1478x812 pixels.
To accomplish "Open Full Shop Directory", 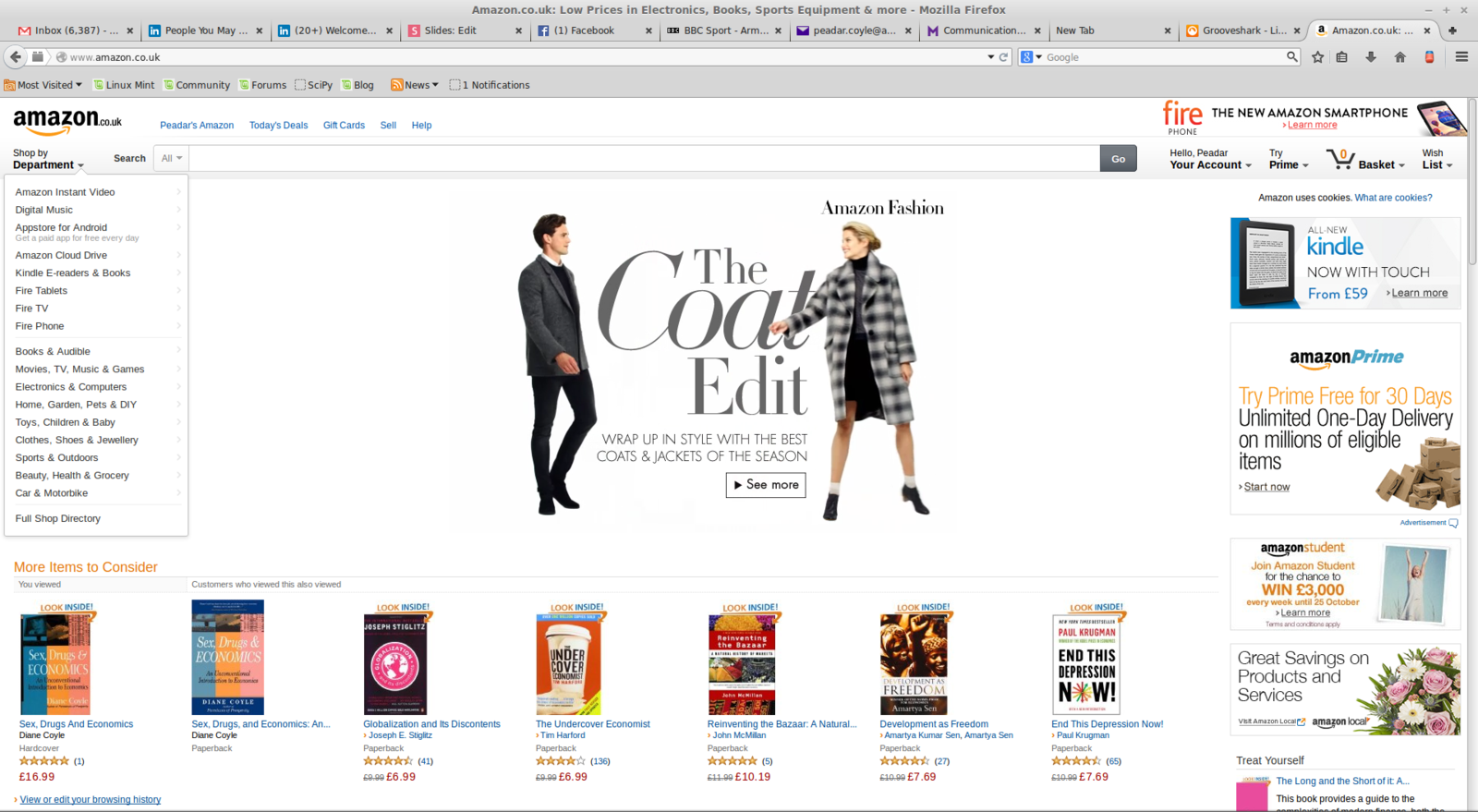I will [x=58, y=518].
